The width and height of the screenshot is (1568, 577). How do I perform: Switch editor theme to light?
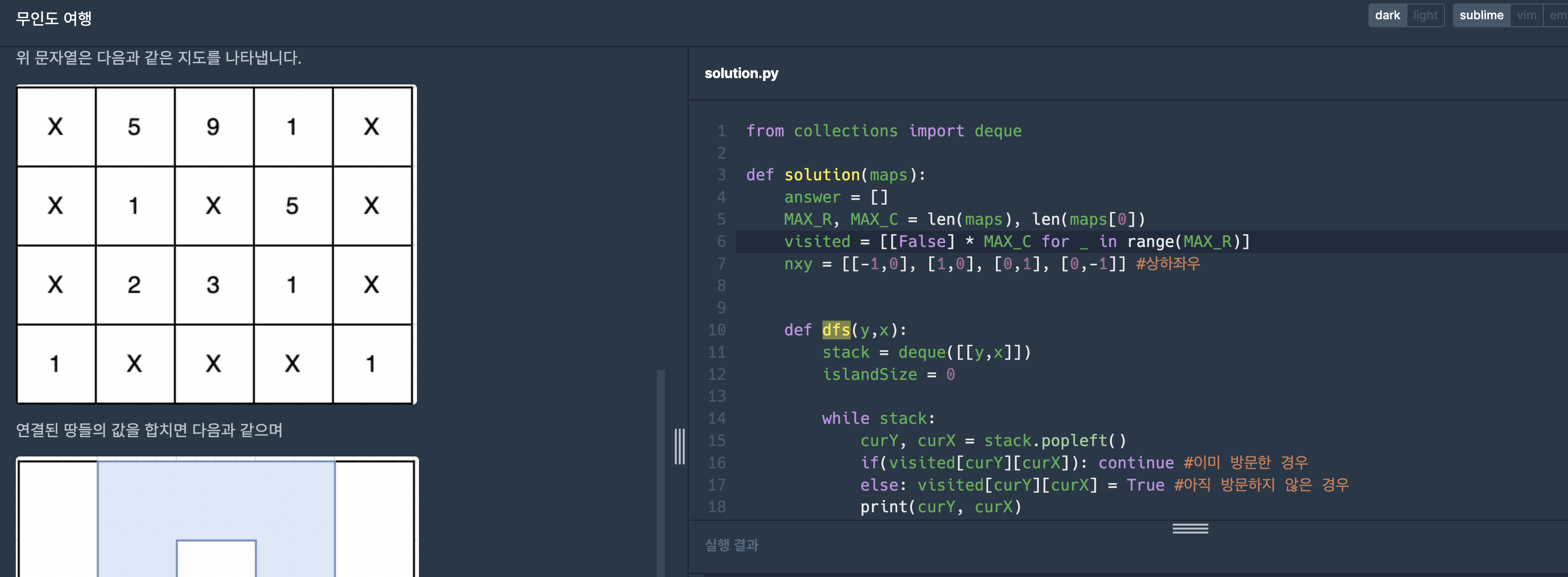[x=1425, y=15]
